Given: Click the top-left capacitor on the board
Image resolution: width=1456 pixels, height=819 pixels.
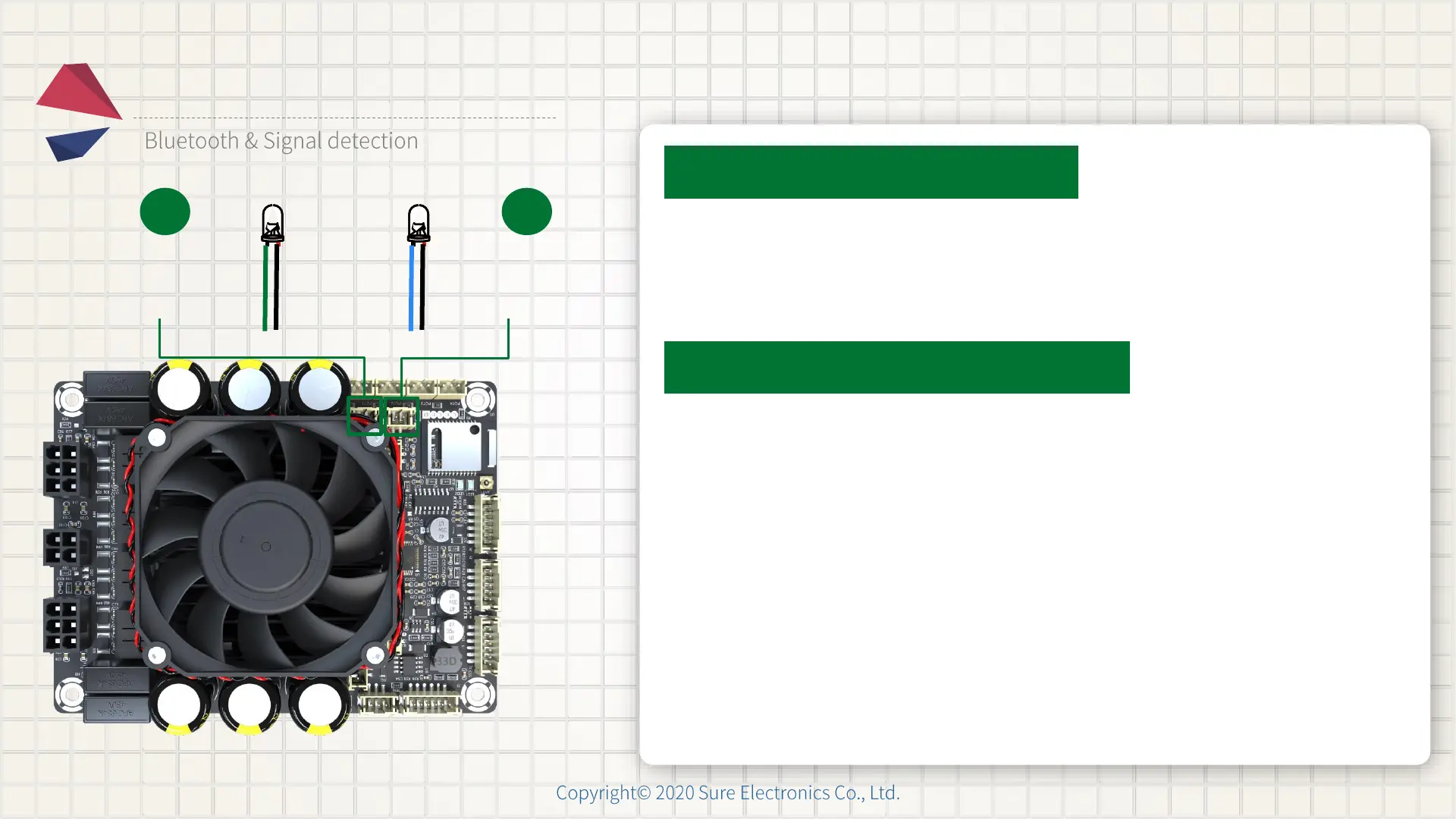Looking at the screenshot, I should click(x=180, y=389).
